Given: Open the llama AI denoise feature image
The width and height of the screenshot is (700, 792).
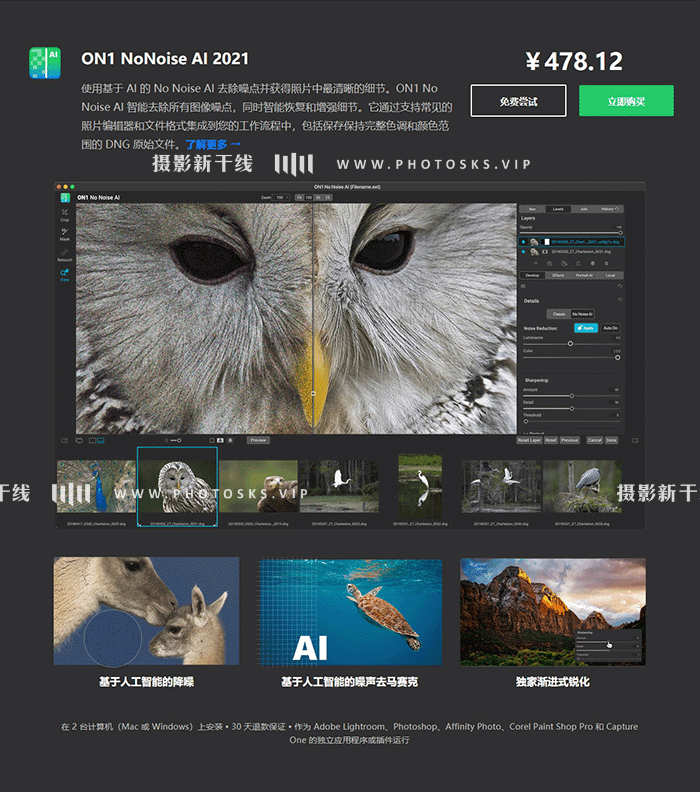Looking at the screenshot, I should (x=146, y=611).
